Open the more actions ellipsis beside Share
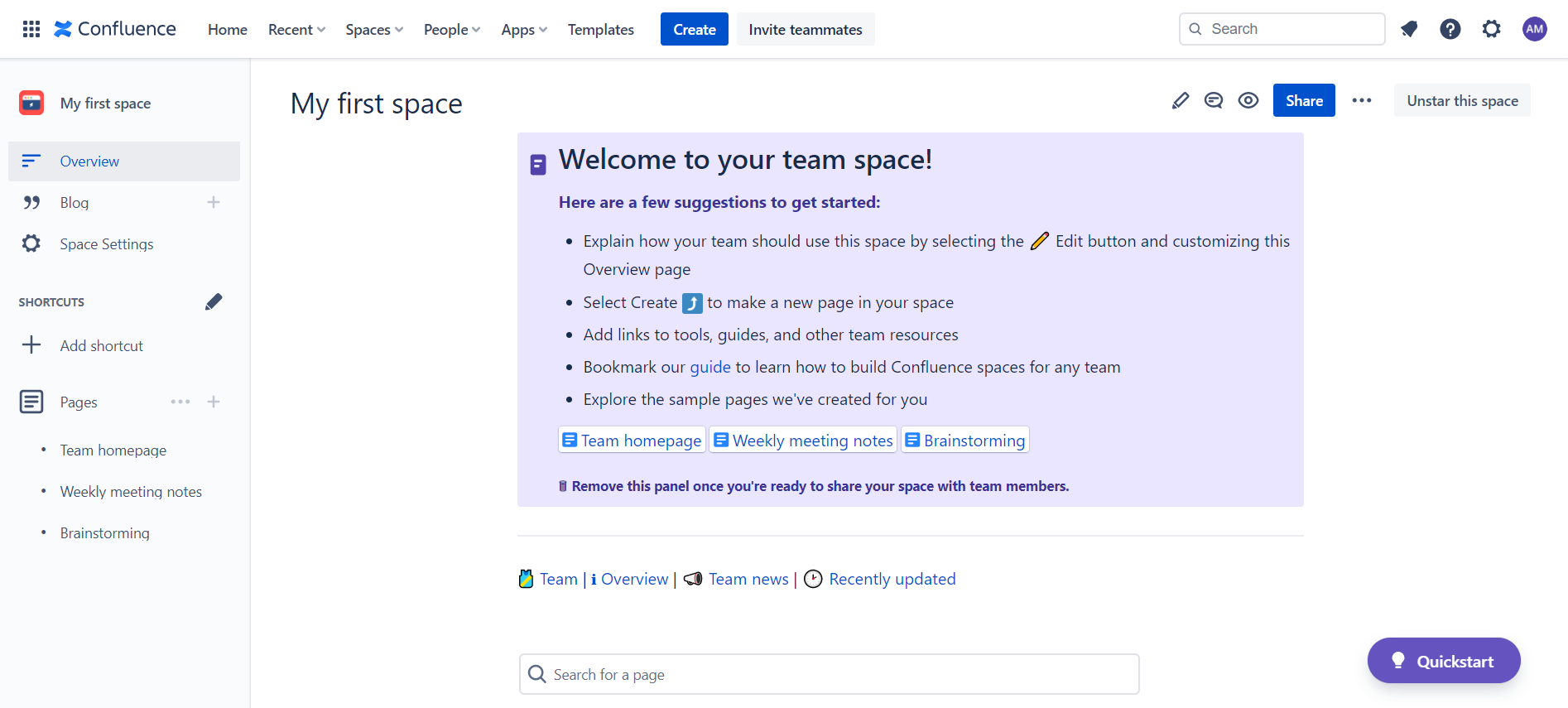1568x708 pixels. coord(1362,100)
